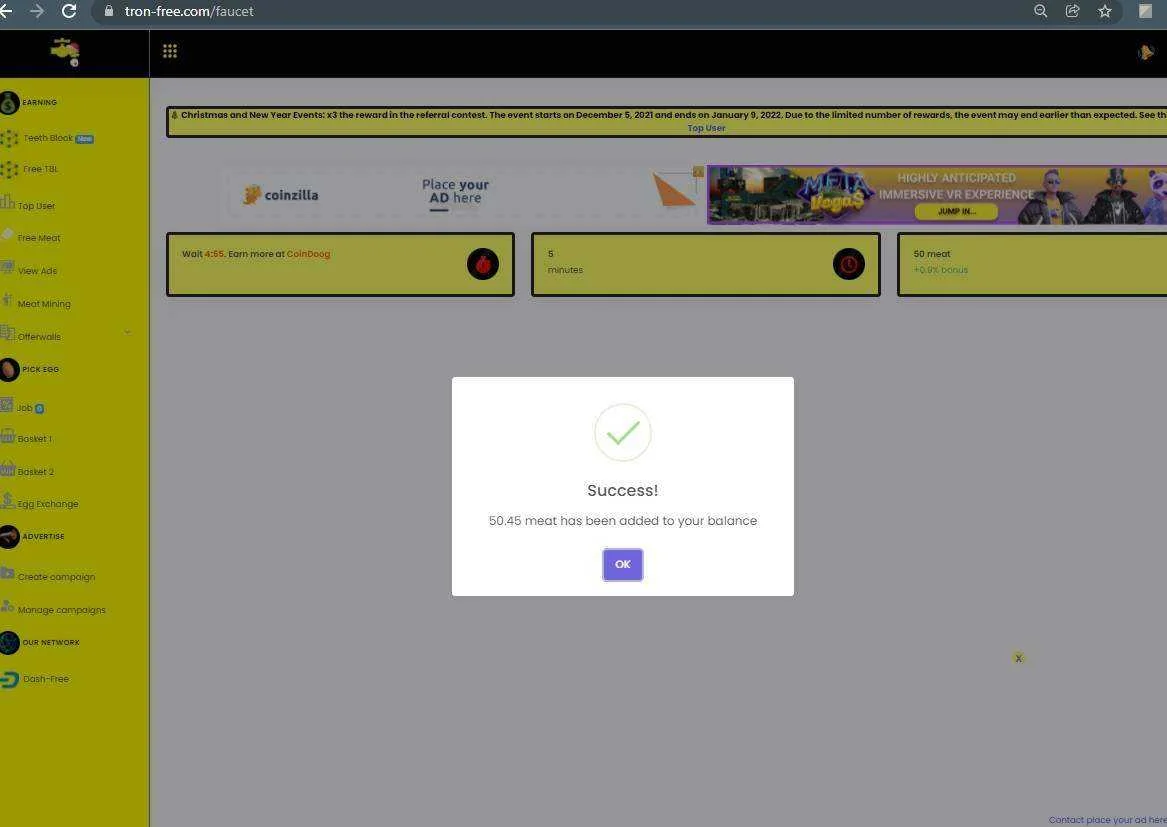This screenshot has height=827, width=1167.
Task: Bookmark this page with star icon
Action: tap(1104, 11)
